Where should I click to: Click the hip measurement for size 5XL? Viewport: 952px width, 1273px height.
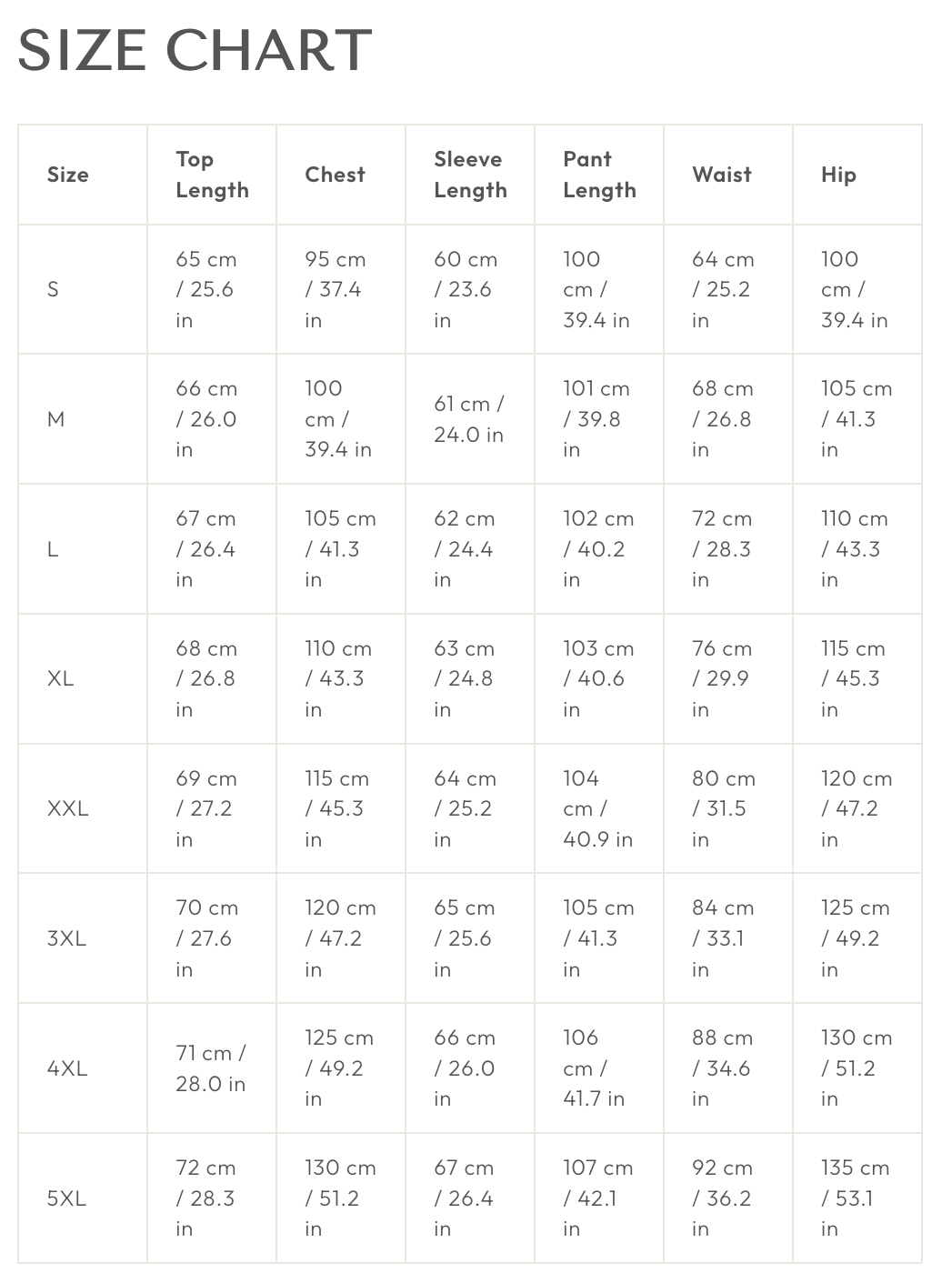point(855,1198)
